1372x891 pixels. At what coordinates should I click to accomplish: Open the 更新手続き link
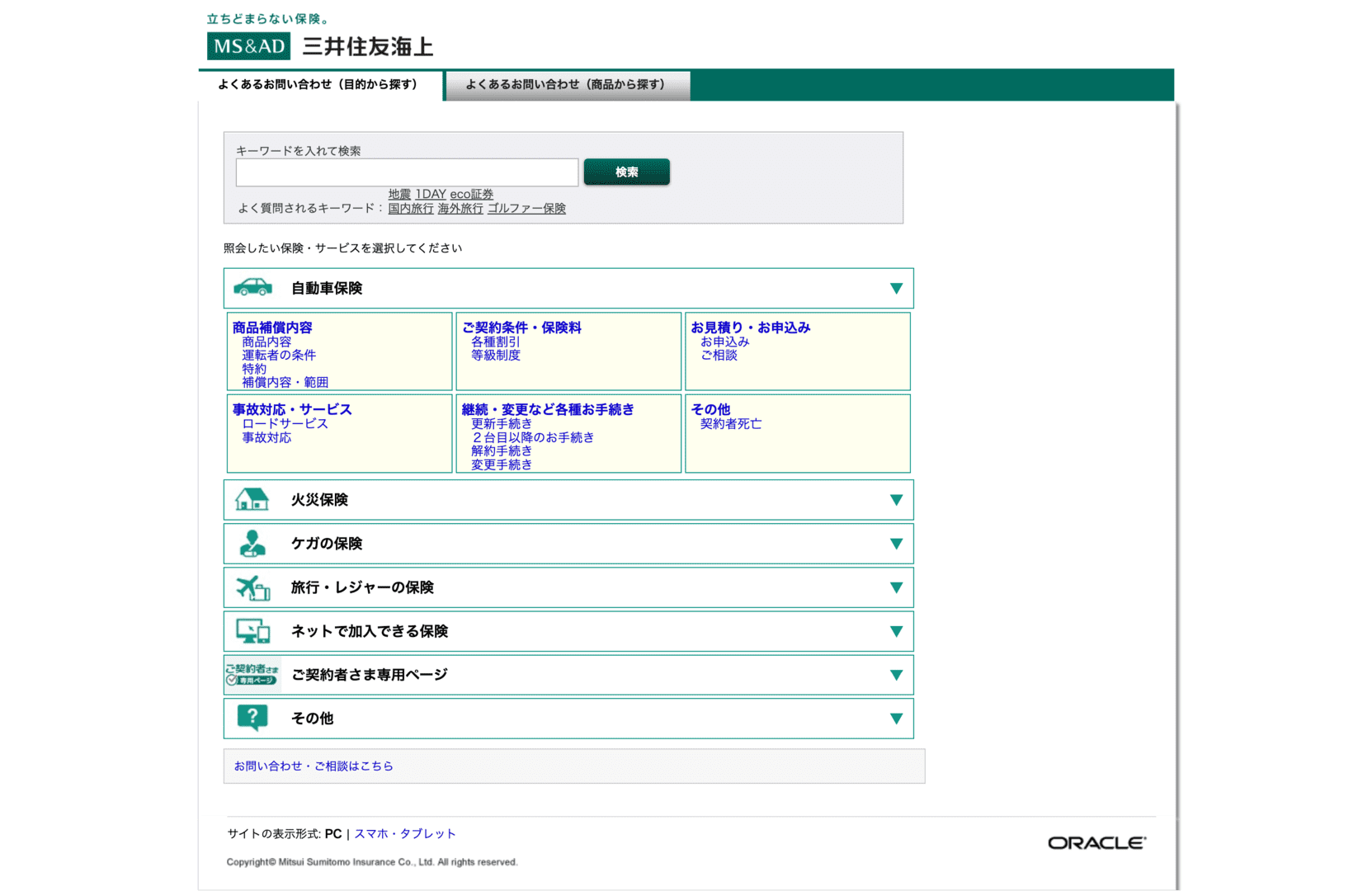[x=502, y=423]
